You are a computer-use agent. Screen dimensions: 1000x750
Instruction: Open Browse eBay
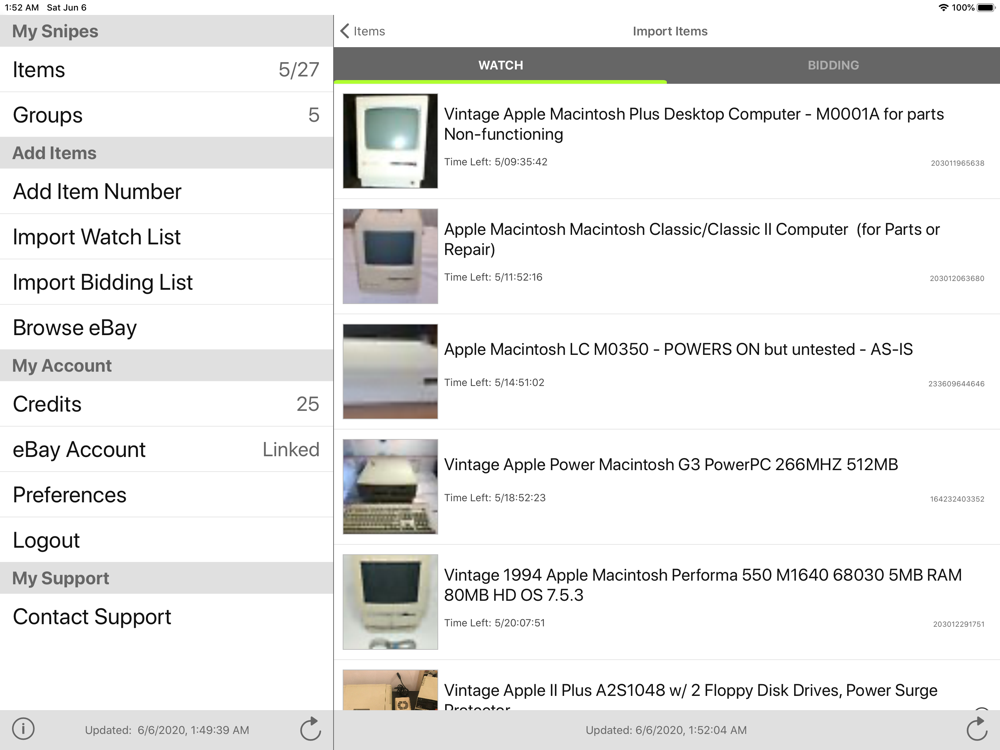pos(166,327)
